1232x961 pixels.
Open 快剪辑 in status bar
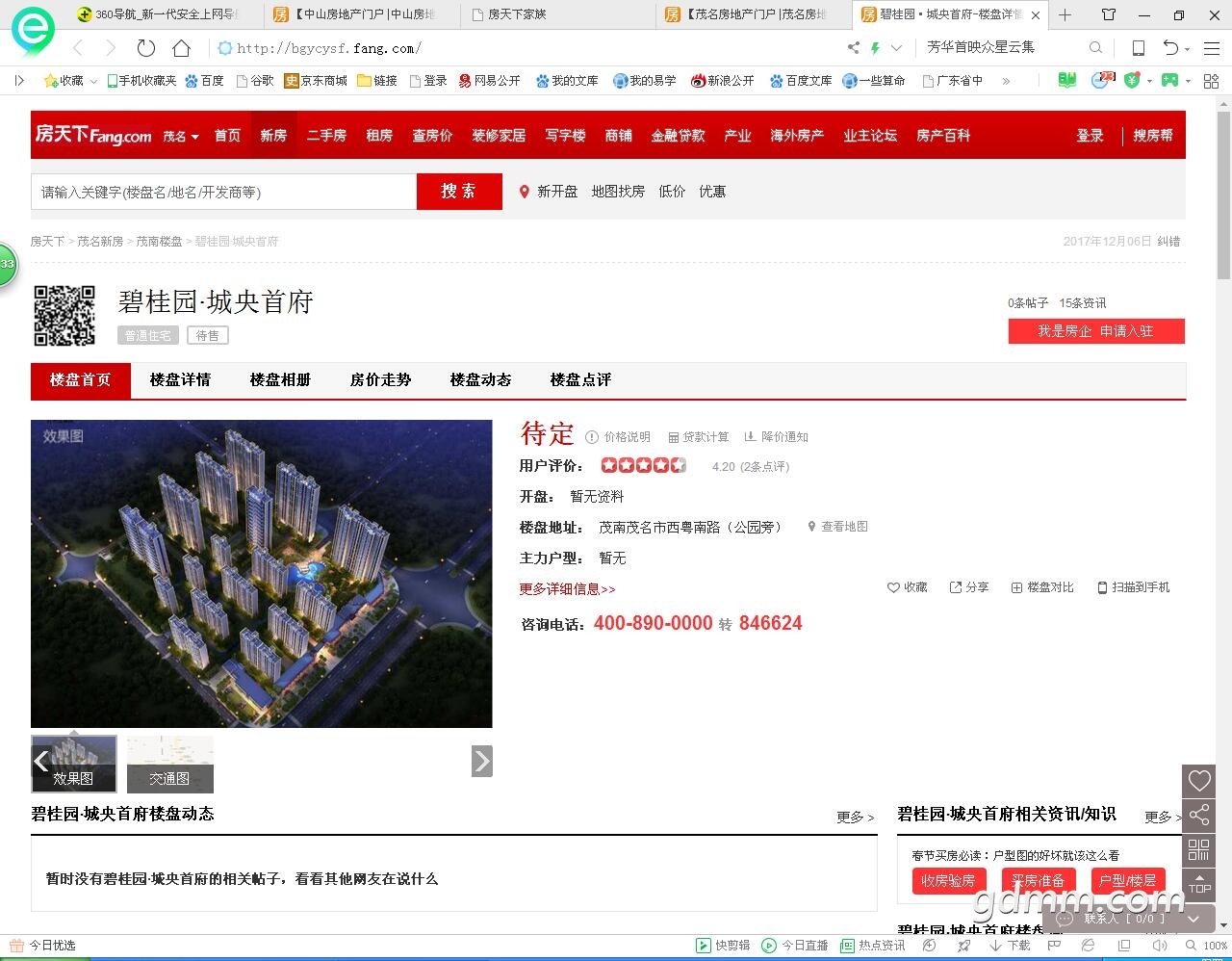(x=723, y=946)
